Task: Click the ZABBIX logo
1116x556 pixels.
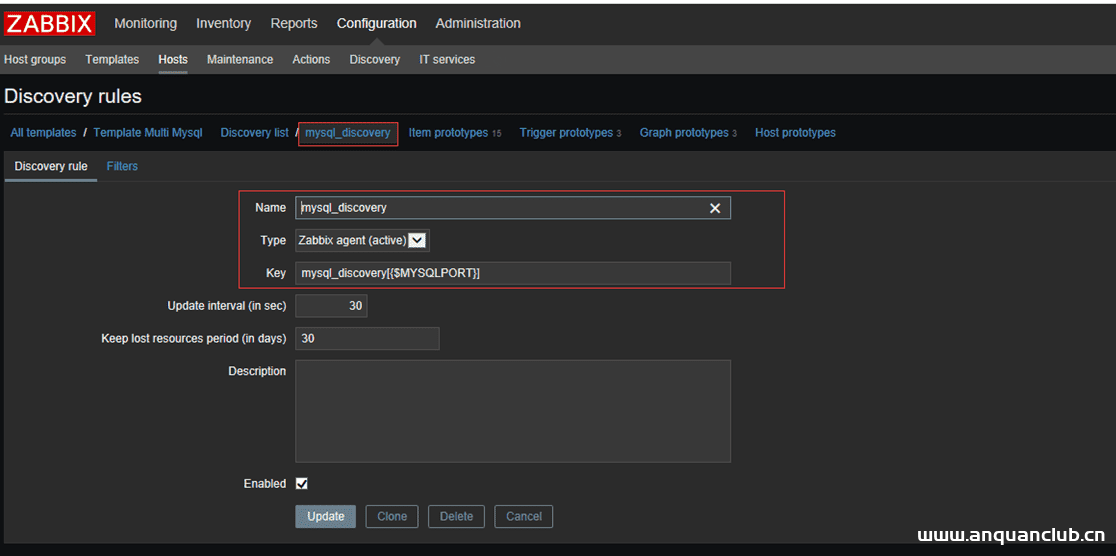Action: pos(49,23)
